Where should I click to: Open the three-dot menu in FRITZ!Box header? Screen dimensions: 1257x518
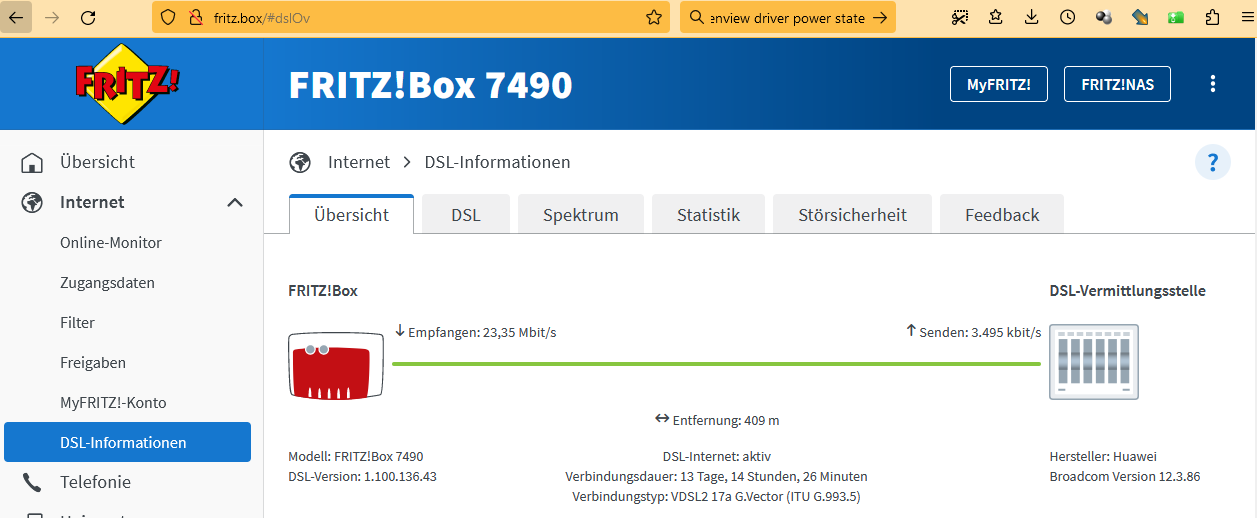pos(1213,84)
